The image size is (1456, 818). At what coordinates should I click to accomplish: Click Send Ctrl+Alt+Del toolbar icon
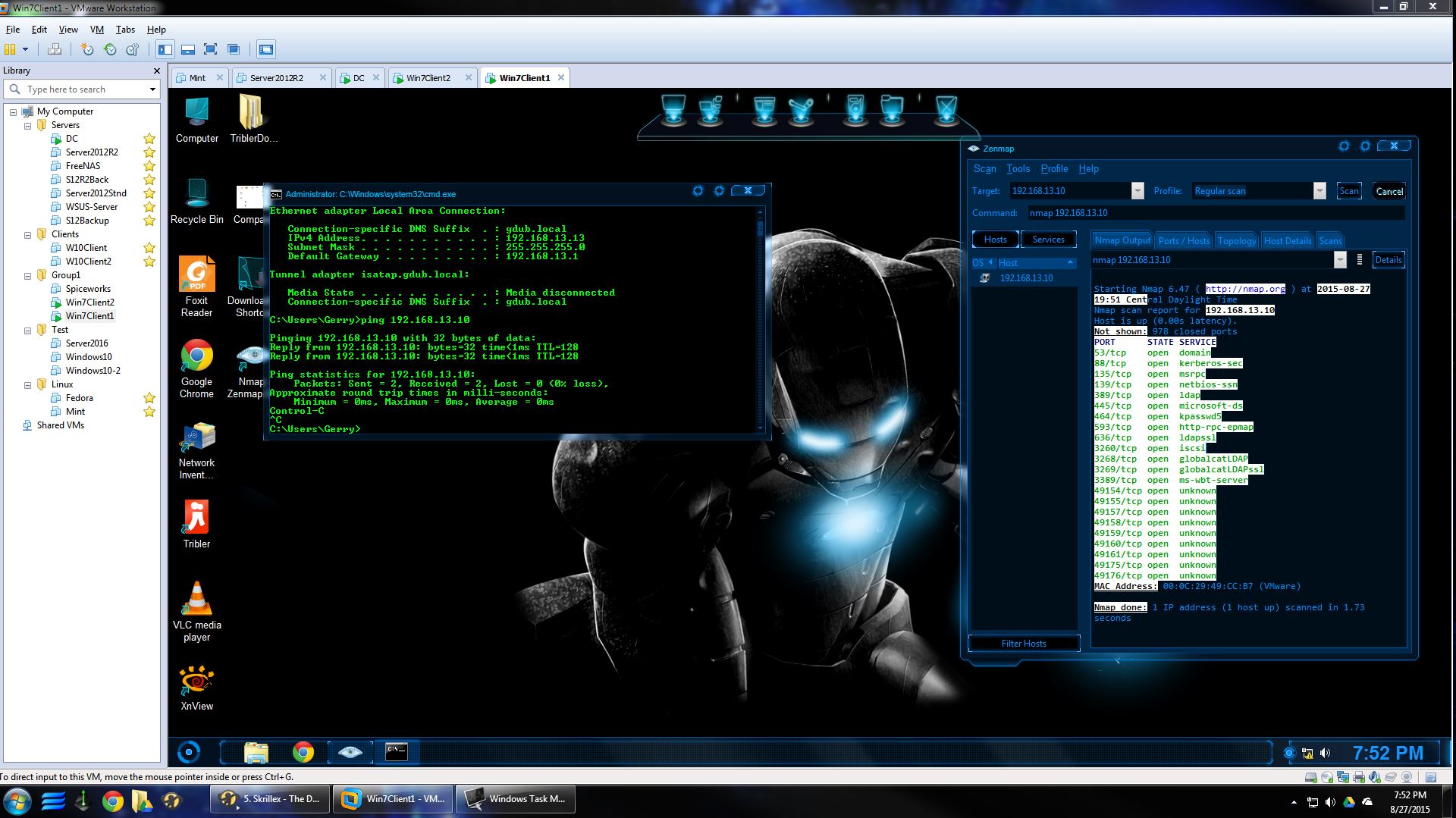point(55,49)
